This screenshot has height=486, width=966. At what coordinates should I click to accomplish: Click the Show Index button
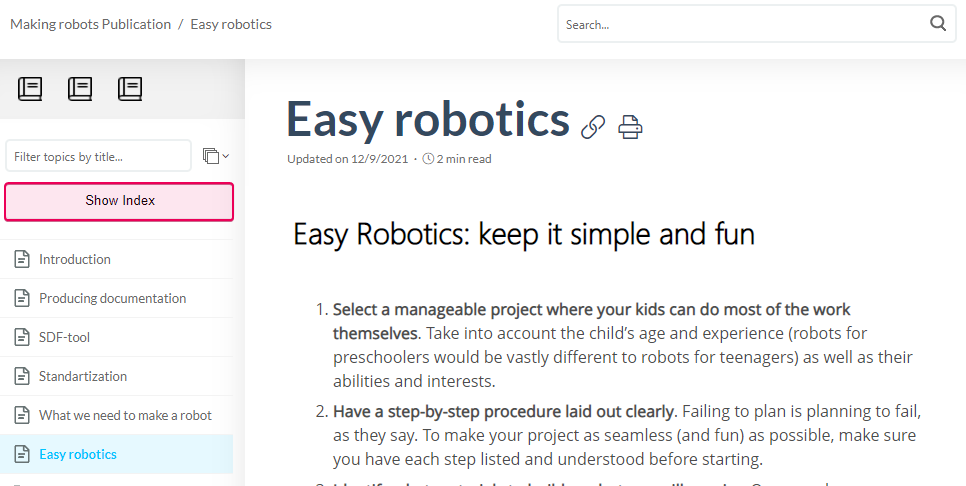(119, 201)
